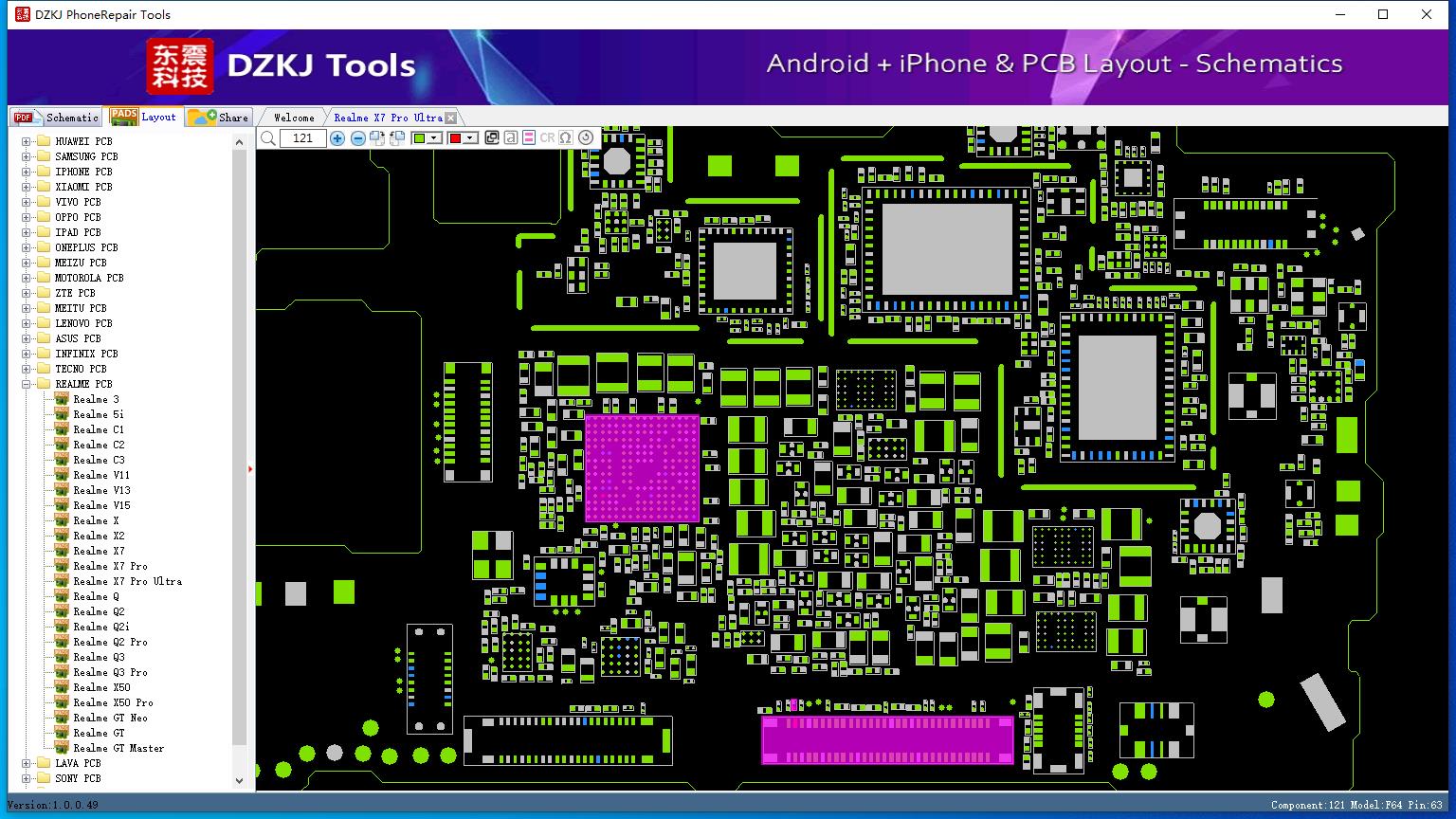Click the circular reset view icon
The height and width of the screenshot is (819, 1456).
click(586, 138)
